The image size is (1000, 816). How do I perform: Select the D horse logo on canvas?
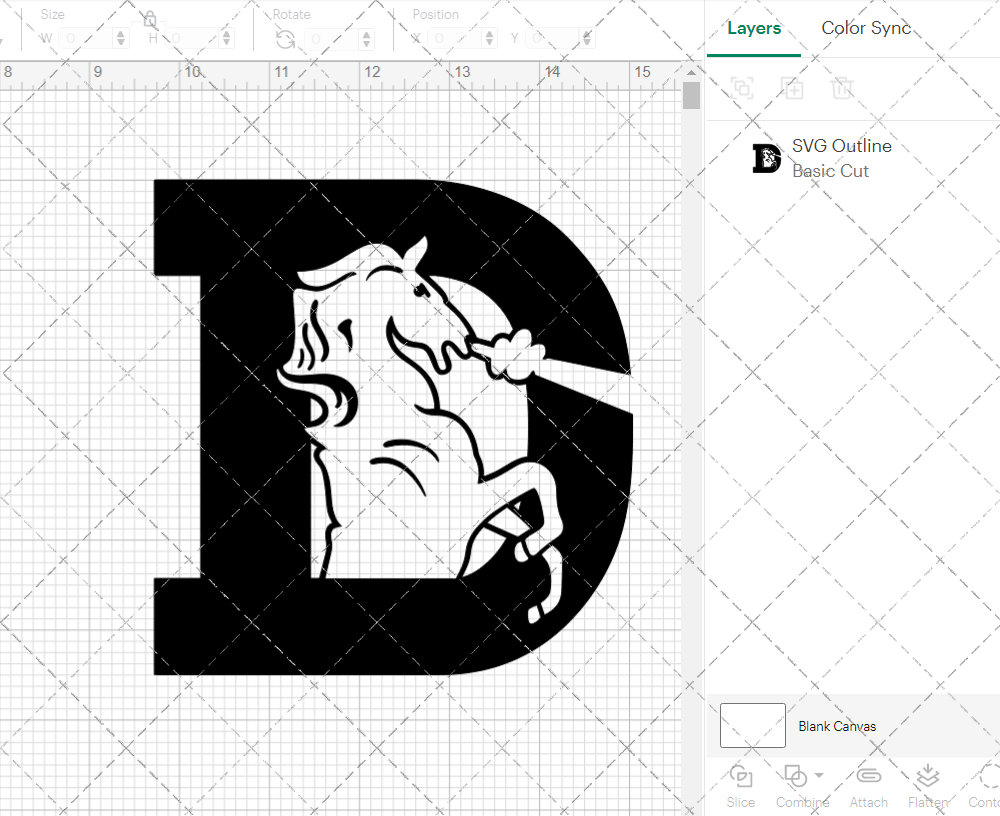coord(393,427)
